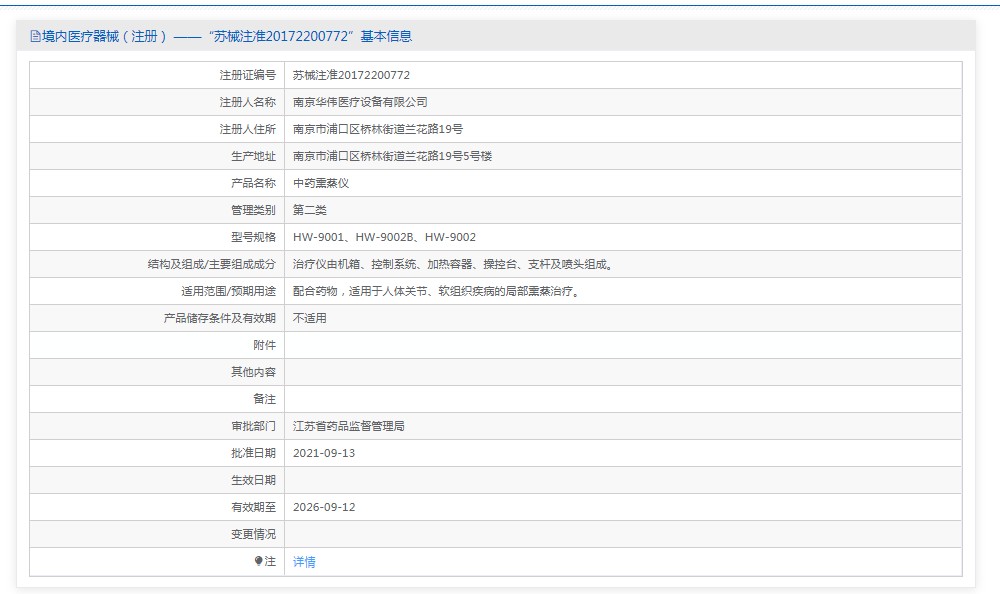Click the 管理类别 row label

point(253,210)
